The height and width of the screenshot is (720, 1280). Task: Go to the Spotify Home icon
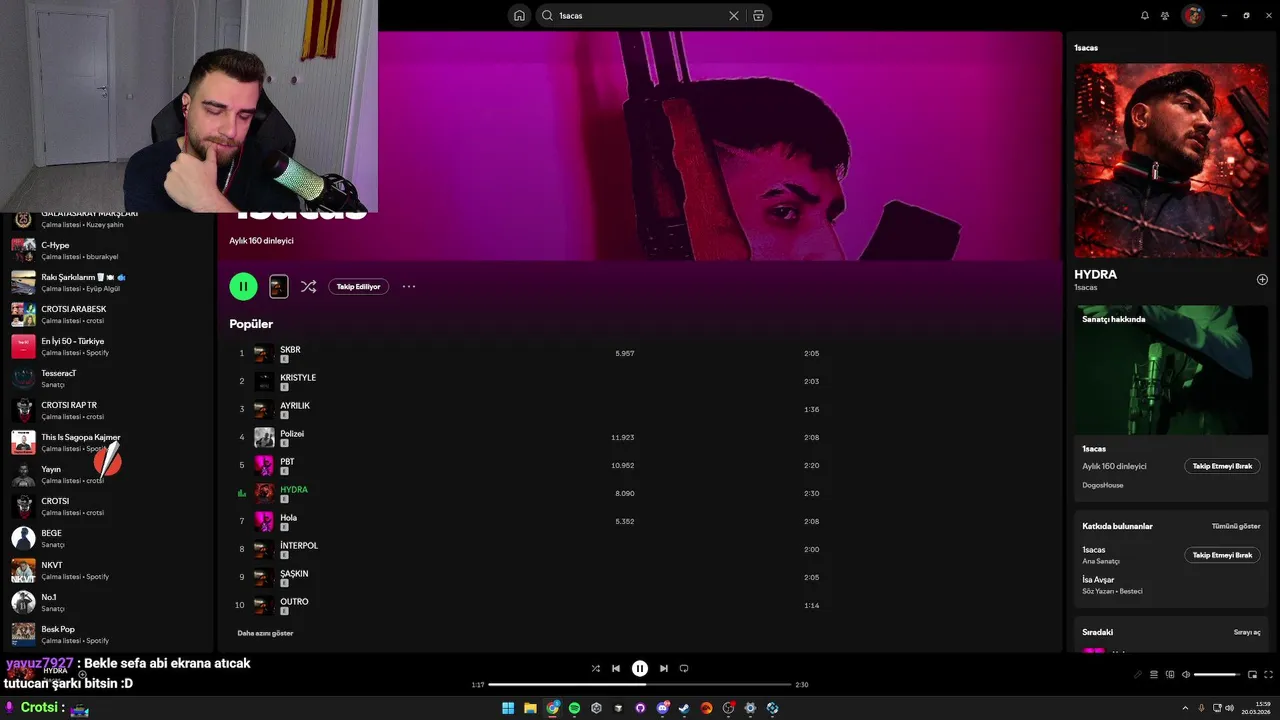(519, 16)
